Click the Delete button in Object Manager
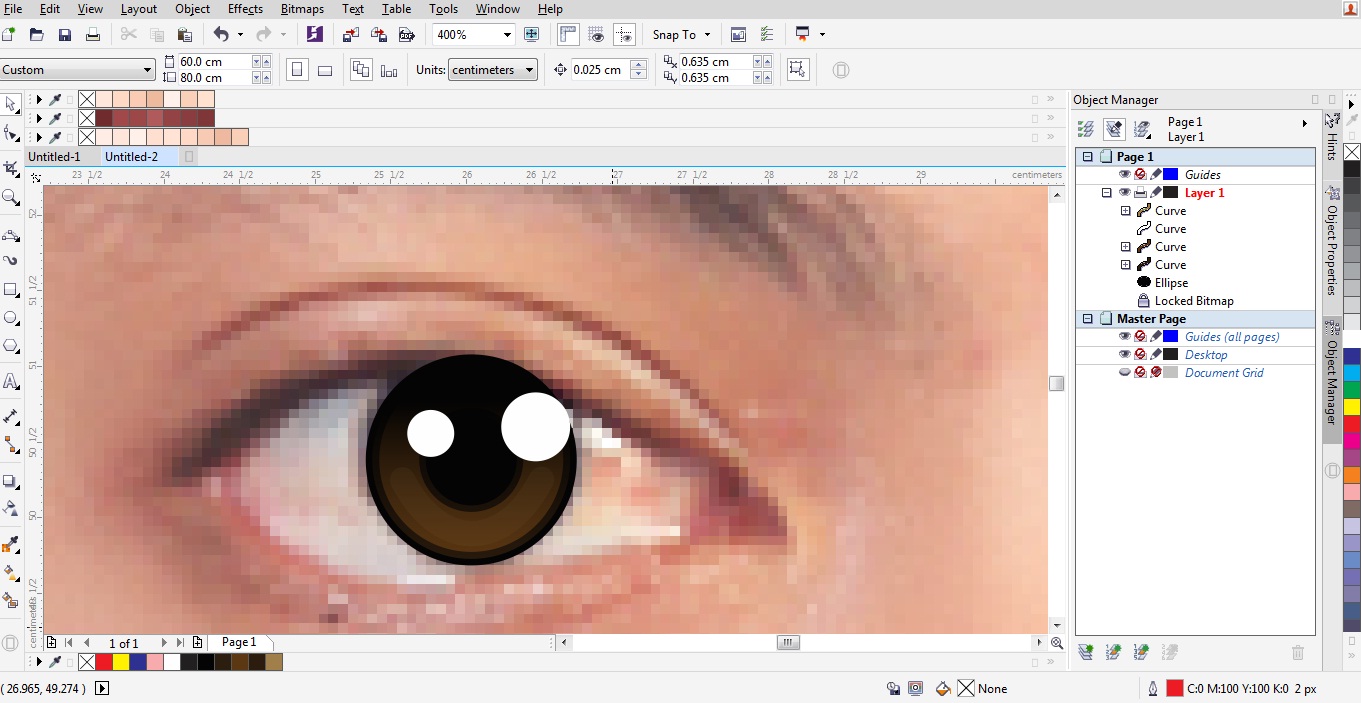Viewport: 1361px width, 703px height. coord(1297,652)
